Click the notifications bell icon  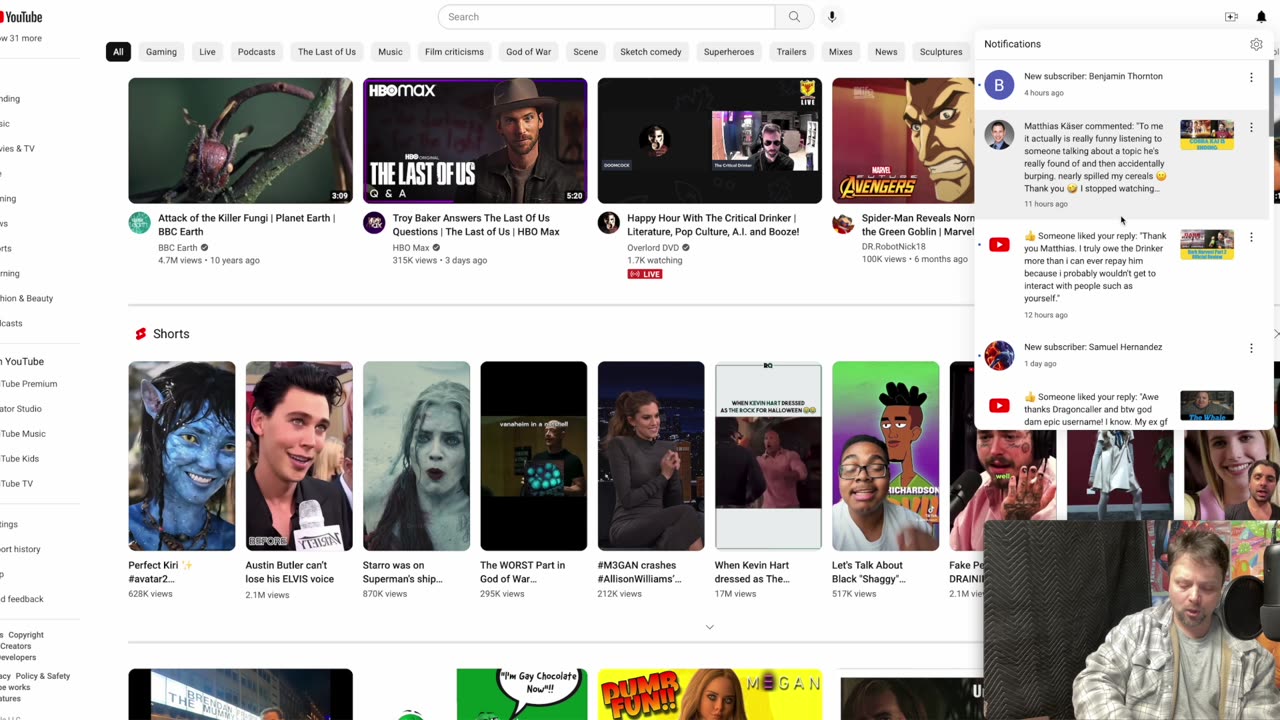click(1261, 17)
